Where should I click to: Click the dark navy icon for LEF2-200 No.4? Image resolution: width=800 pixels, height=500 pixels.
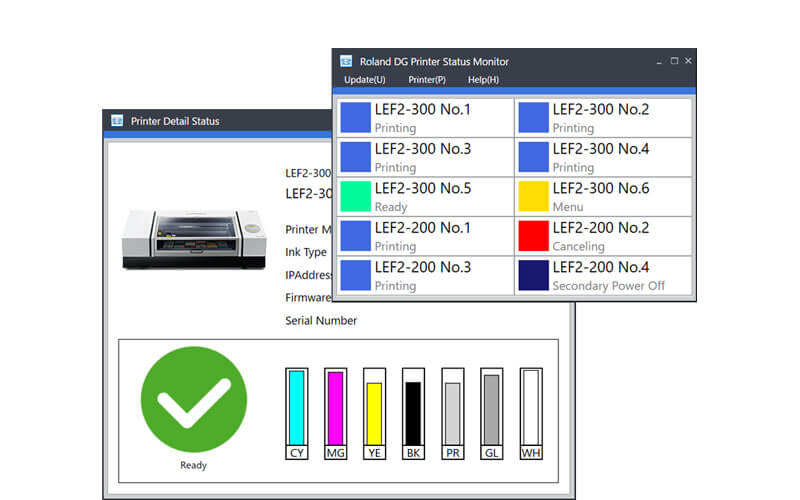click(533, 275)
